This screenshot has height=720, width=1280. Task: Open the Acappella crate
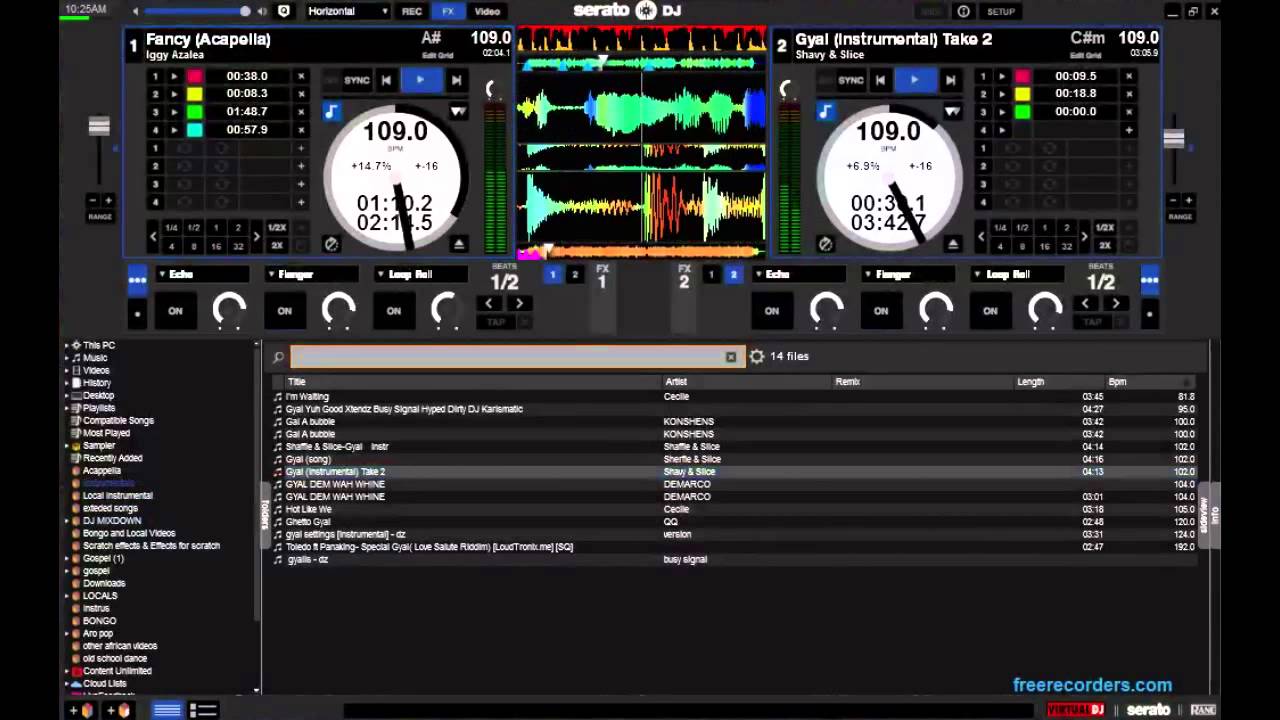(x=102, y=471)
